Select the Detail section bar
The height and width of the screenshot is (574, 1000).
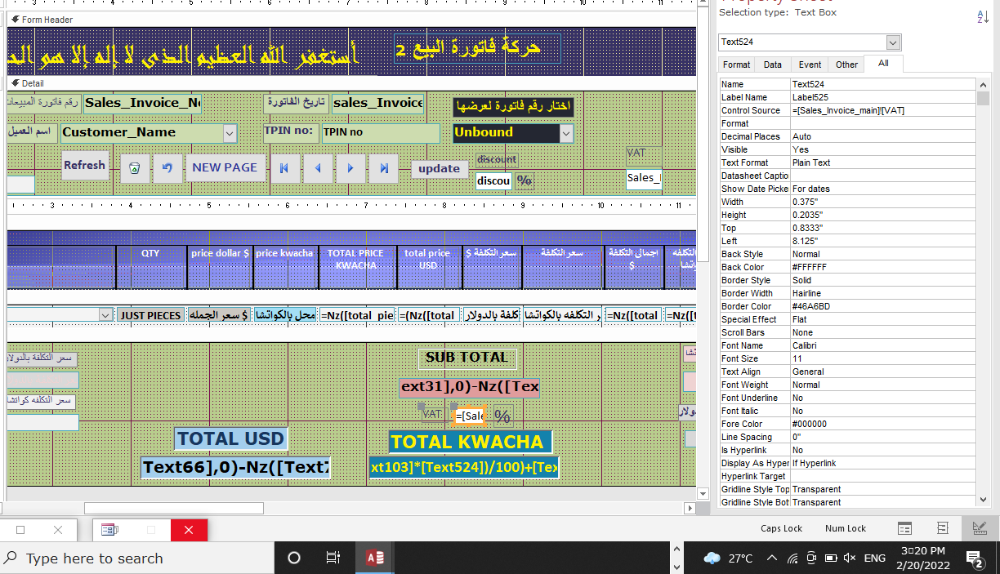click(x=351, y=84)
